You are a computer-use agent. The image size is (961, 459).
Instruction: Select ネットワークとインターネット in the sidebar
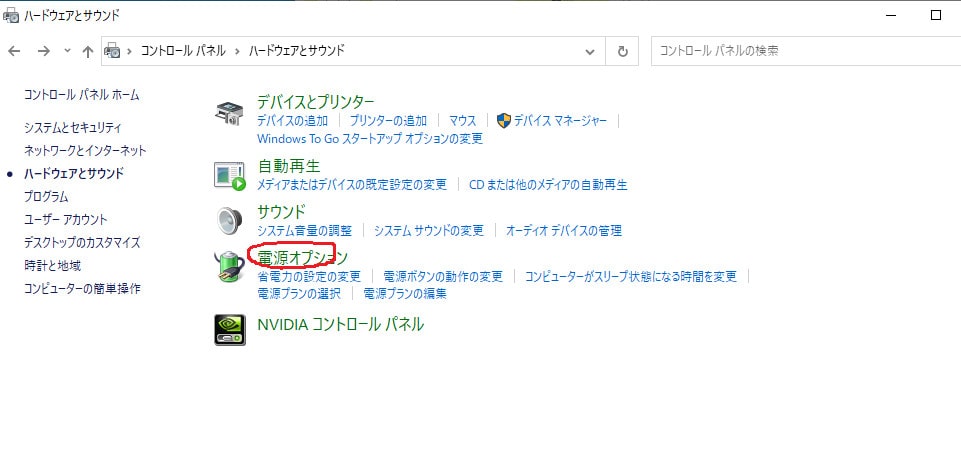(85, 151)
